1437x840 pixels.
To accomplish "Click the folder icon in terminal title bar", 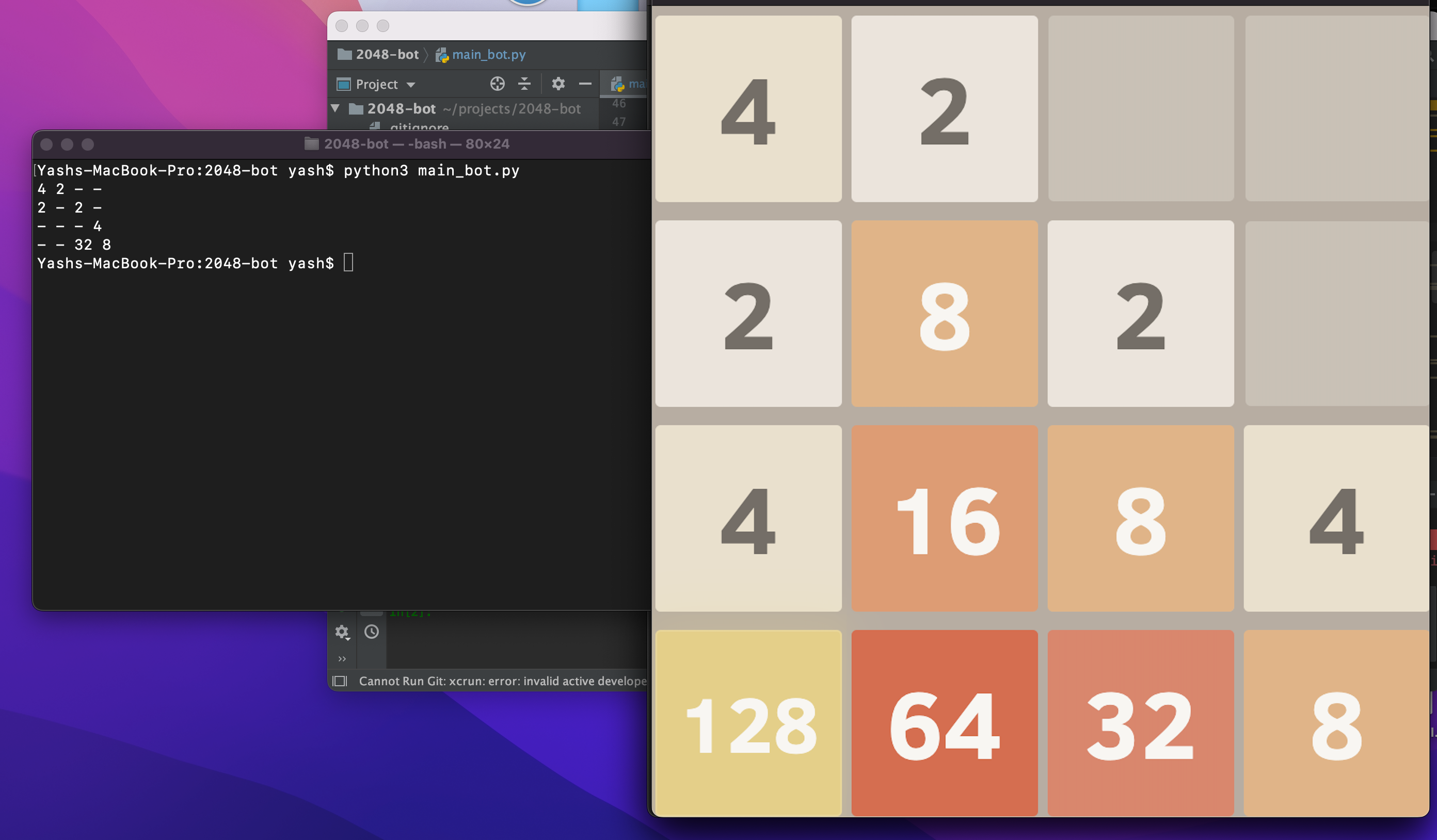I will (x=311, y=143).
